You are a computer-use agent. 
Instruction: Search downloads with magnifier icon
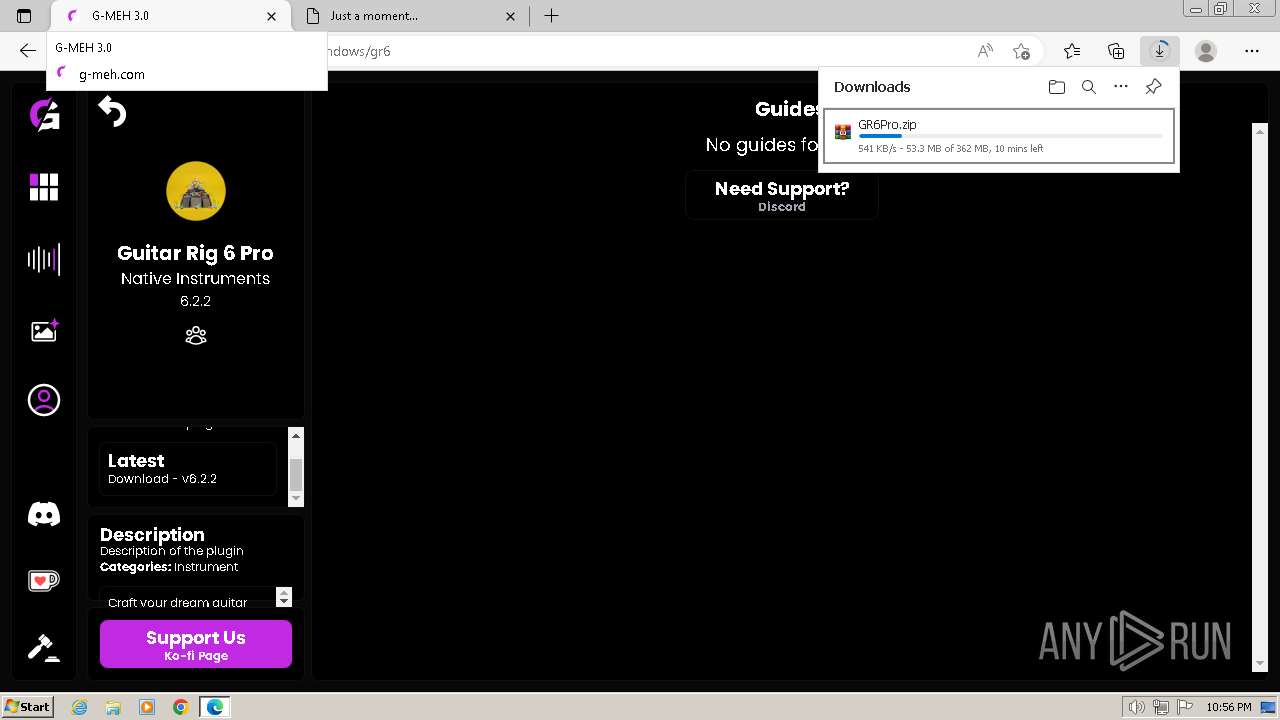click(1089, 87)
